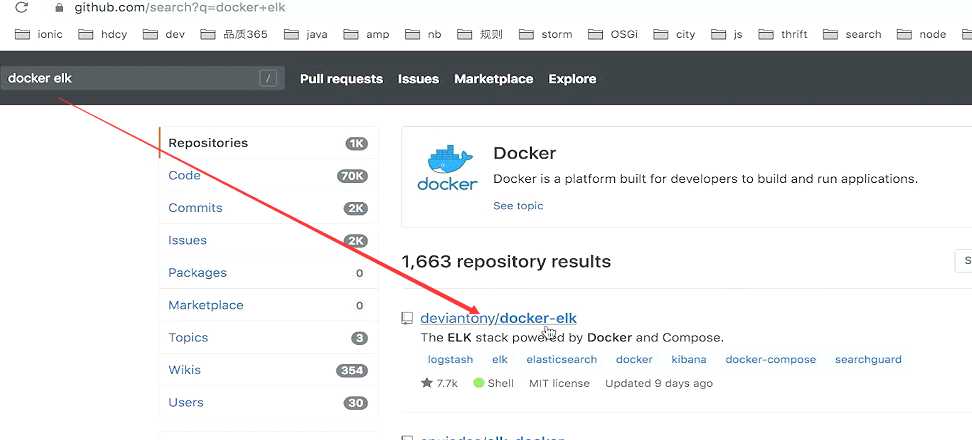
Task: Open the js bookmarks folder
Action: 727,34
